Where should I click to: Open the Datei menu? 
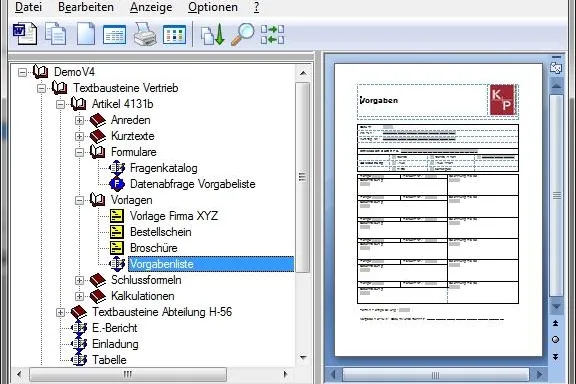28,7
